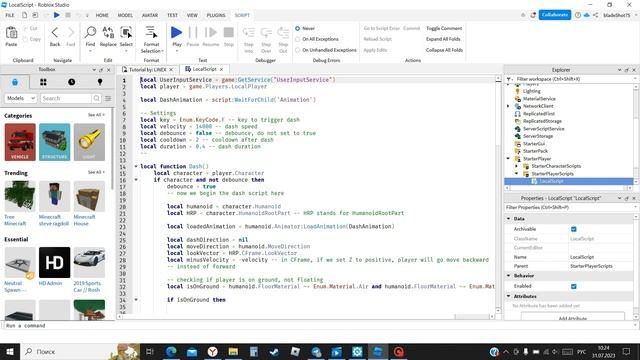Open the PLUGINS ribbon tab

click(x=216, y=15)
